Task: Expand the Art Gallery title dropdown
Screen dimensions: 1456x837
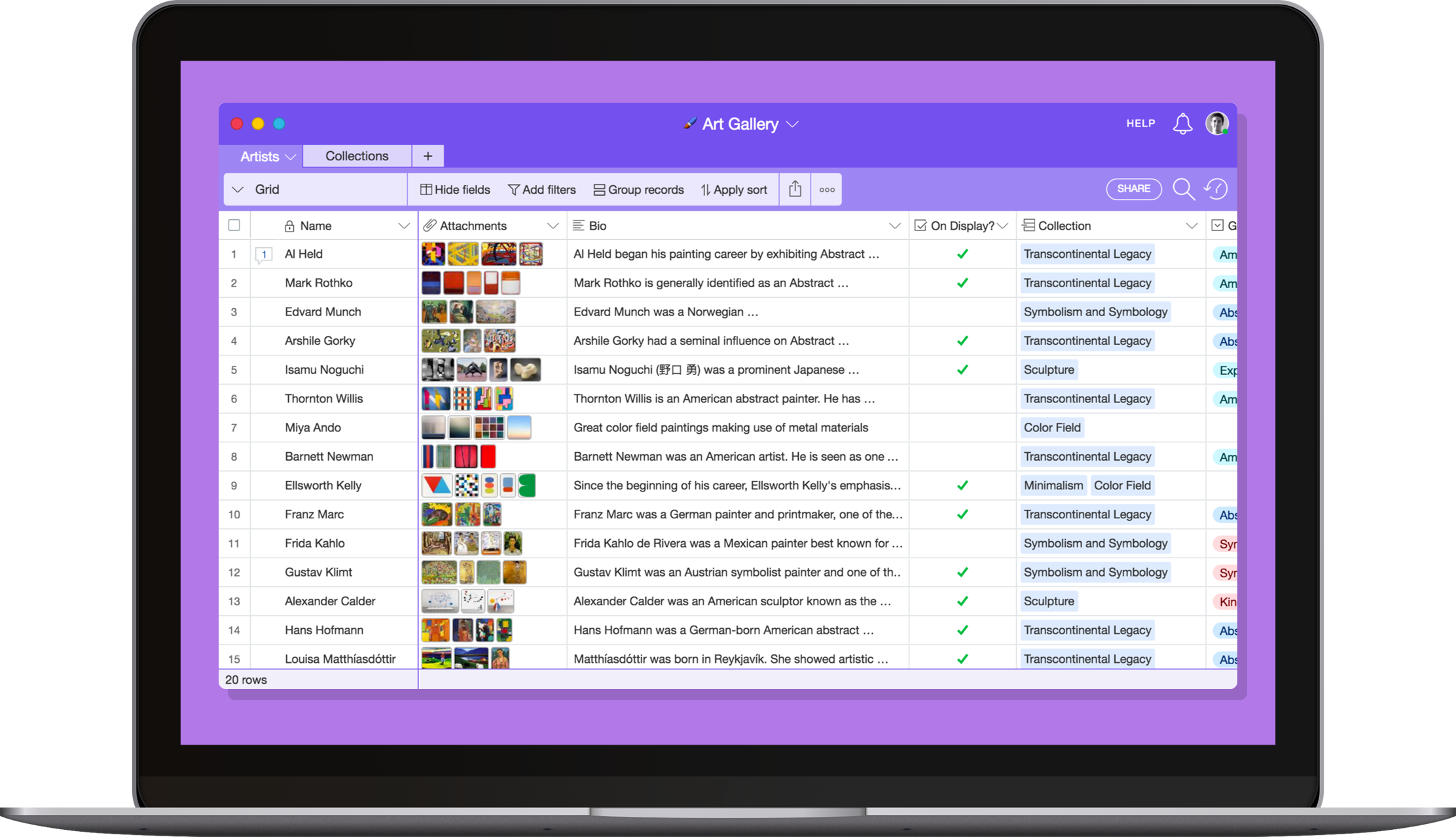Action: click(792, 124)
